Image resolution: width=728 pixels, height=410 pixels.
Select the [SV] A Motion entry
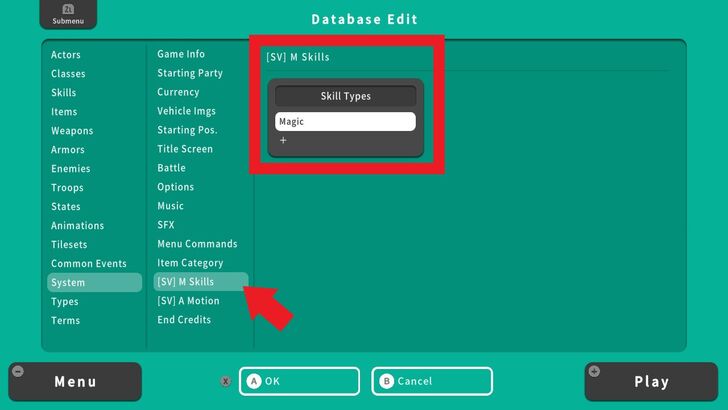click(188, 301)
